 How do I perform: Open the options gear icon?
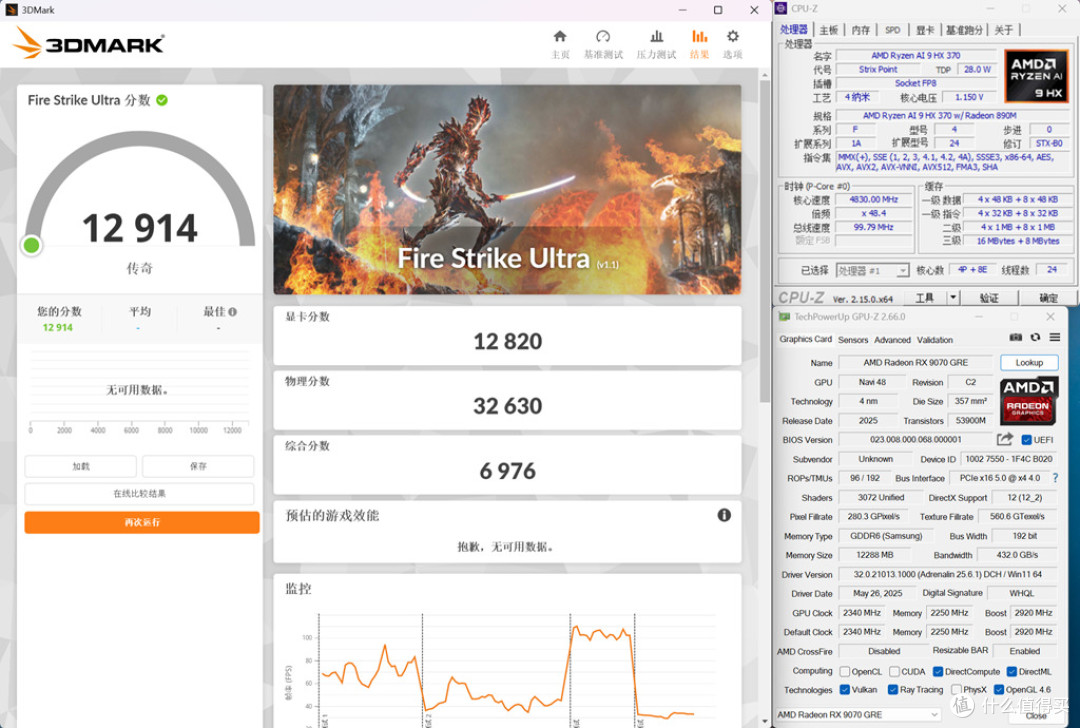point(732,37)
